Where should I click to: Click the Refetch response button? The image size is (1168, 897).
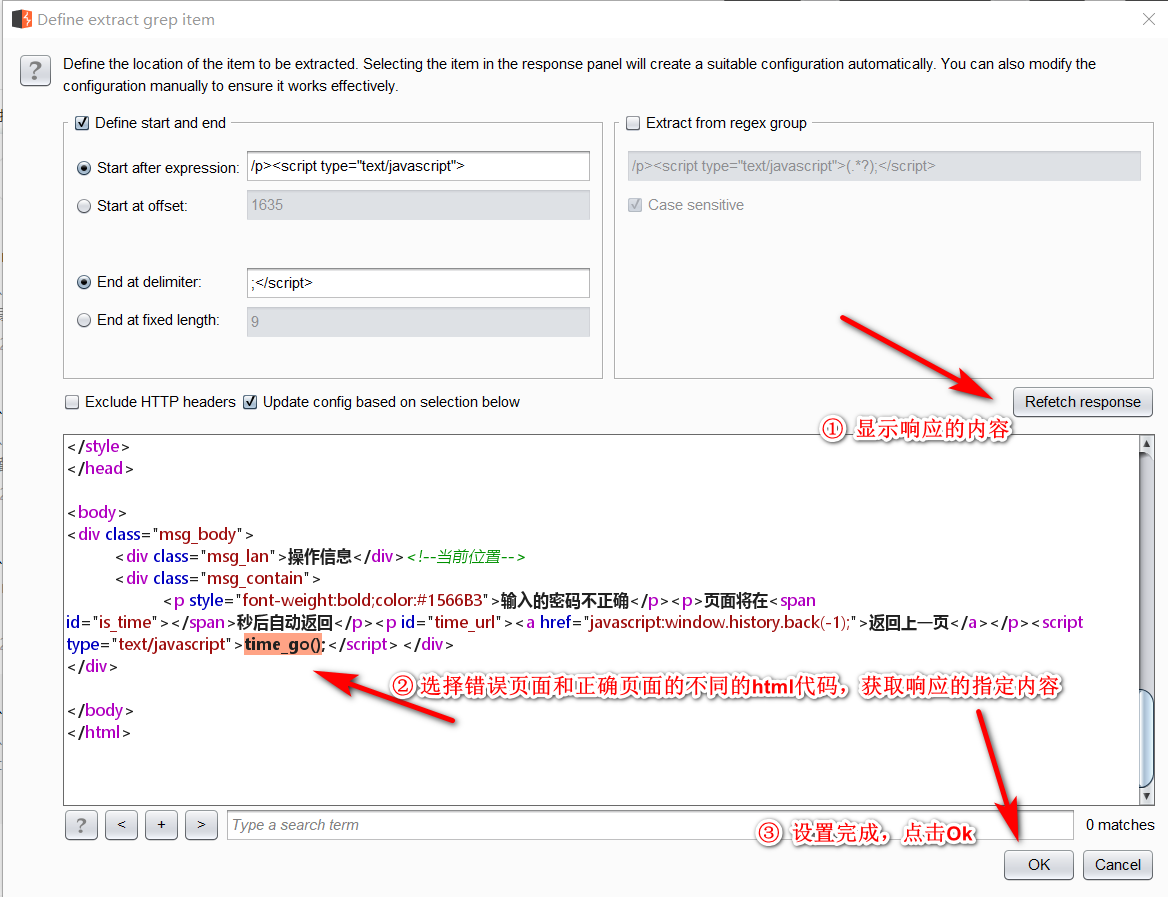[1082, 402]
